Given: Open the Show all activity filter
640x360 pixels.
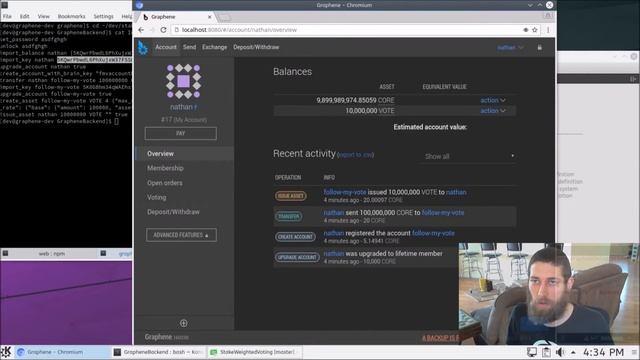Looking at the screenshot, I should [x=469, y=156].
